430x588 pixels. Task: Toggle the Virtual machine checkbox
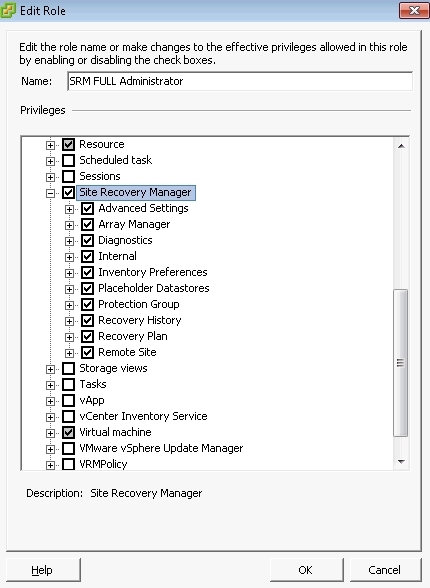(x=68, y=432)
